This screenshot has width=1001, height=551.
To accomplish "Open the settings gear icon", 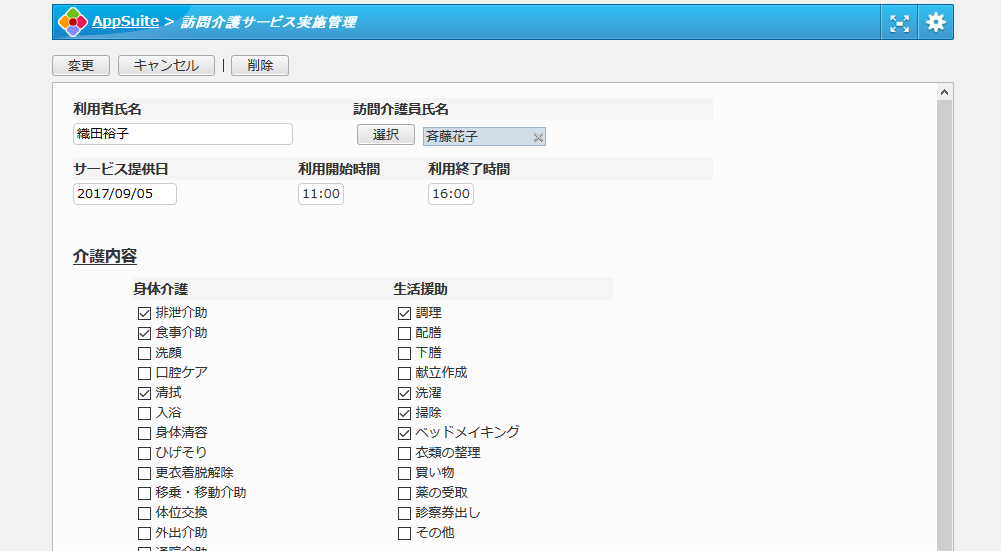I will (x=935, y=22).
